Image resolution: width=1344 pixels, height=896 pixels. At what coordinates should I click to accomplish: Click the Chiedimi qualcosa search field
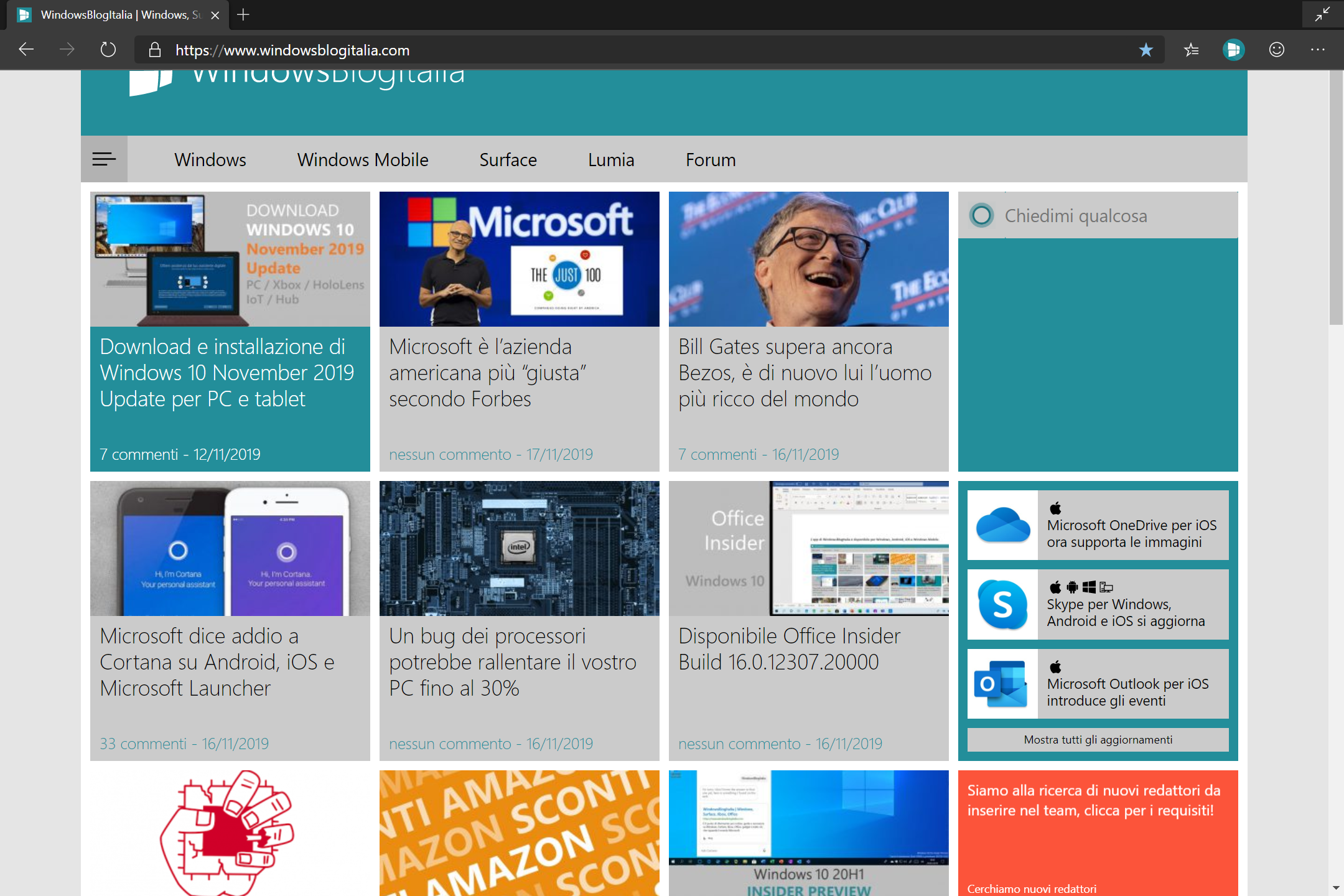click(1098, 215)
